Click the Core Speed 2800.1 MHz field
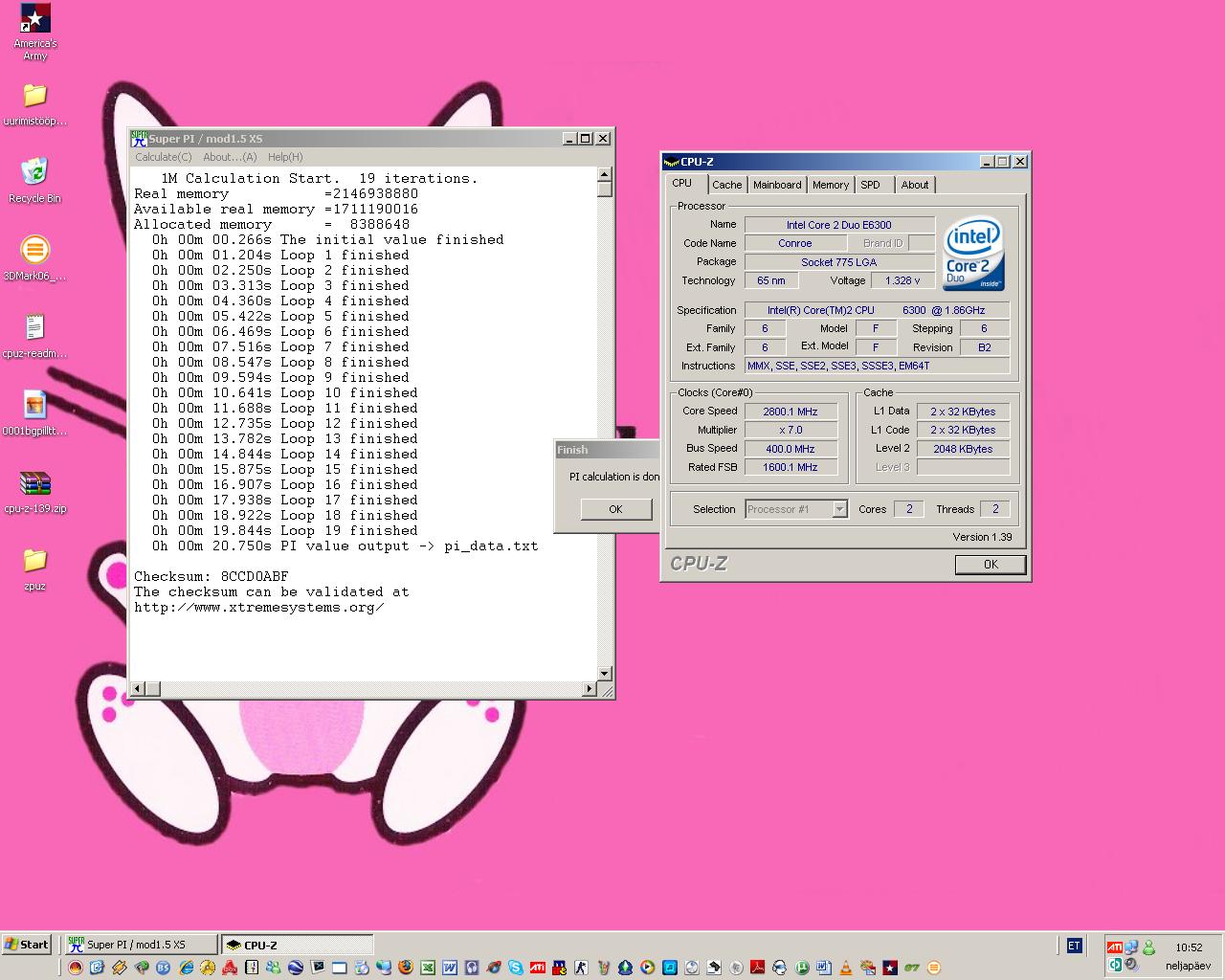Screen dimensions: 1225x980 [x=791, y=412]
